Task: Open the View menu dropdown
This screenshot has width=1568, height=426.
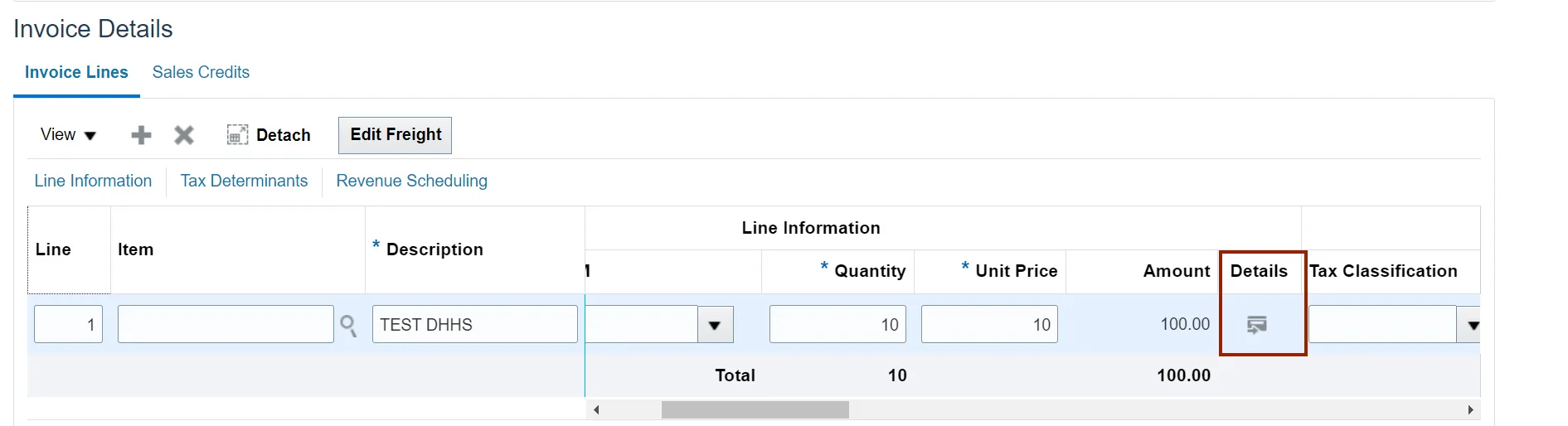Action: coord(68,135)
